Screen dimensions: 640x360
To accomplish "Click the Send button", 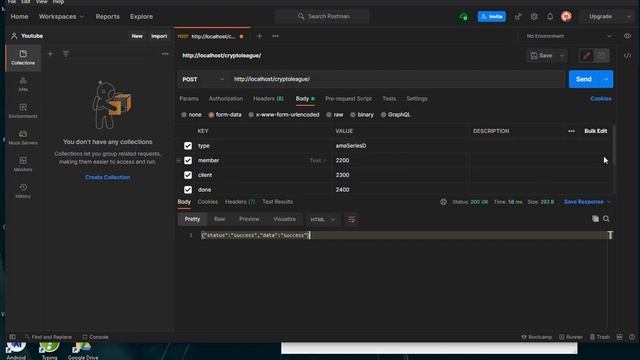I will coord(584,79).
